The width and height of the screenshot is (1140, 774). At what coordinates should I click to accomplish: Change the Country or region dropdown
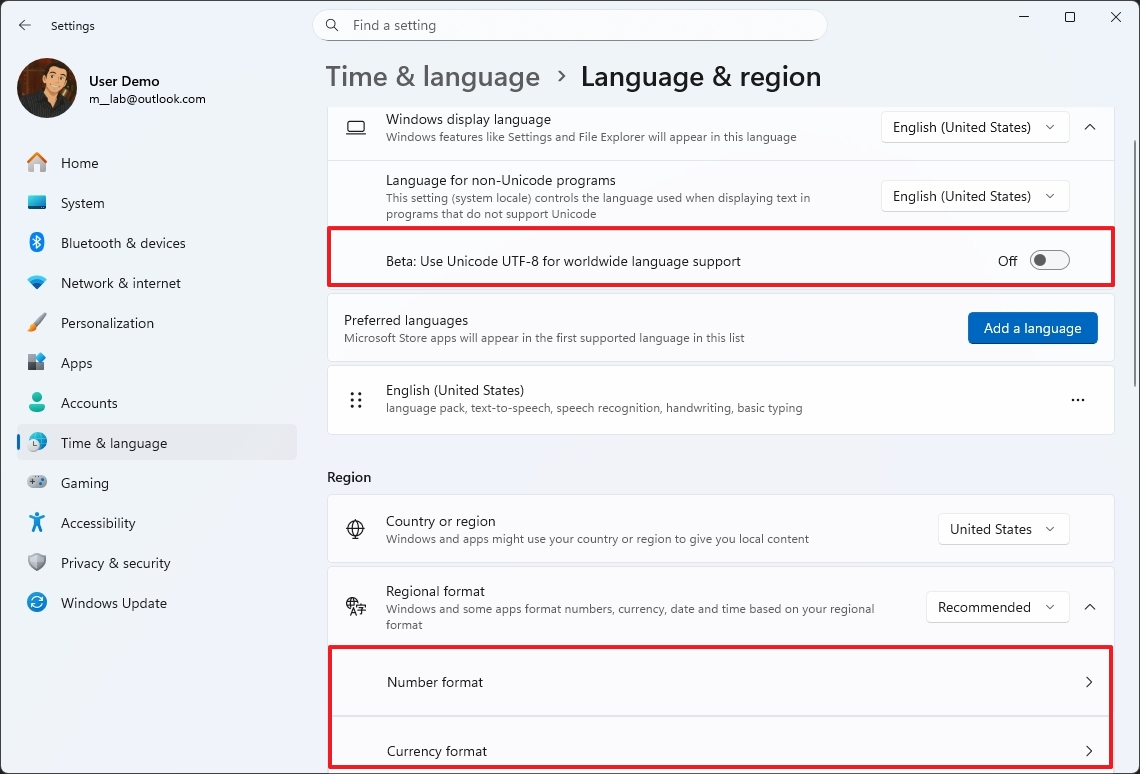1003,529
